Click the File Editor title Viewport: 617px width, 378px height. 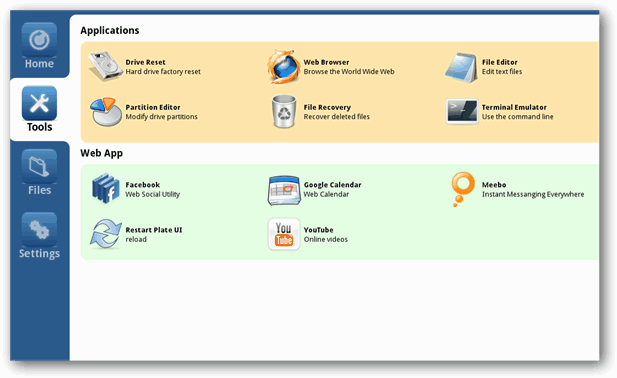[499, 62]
